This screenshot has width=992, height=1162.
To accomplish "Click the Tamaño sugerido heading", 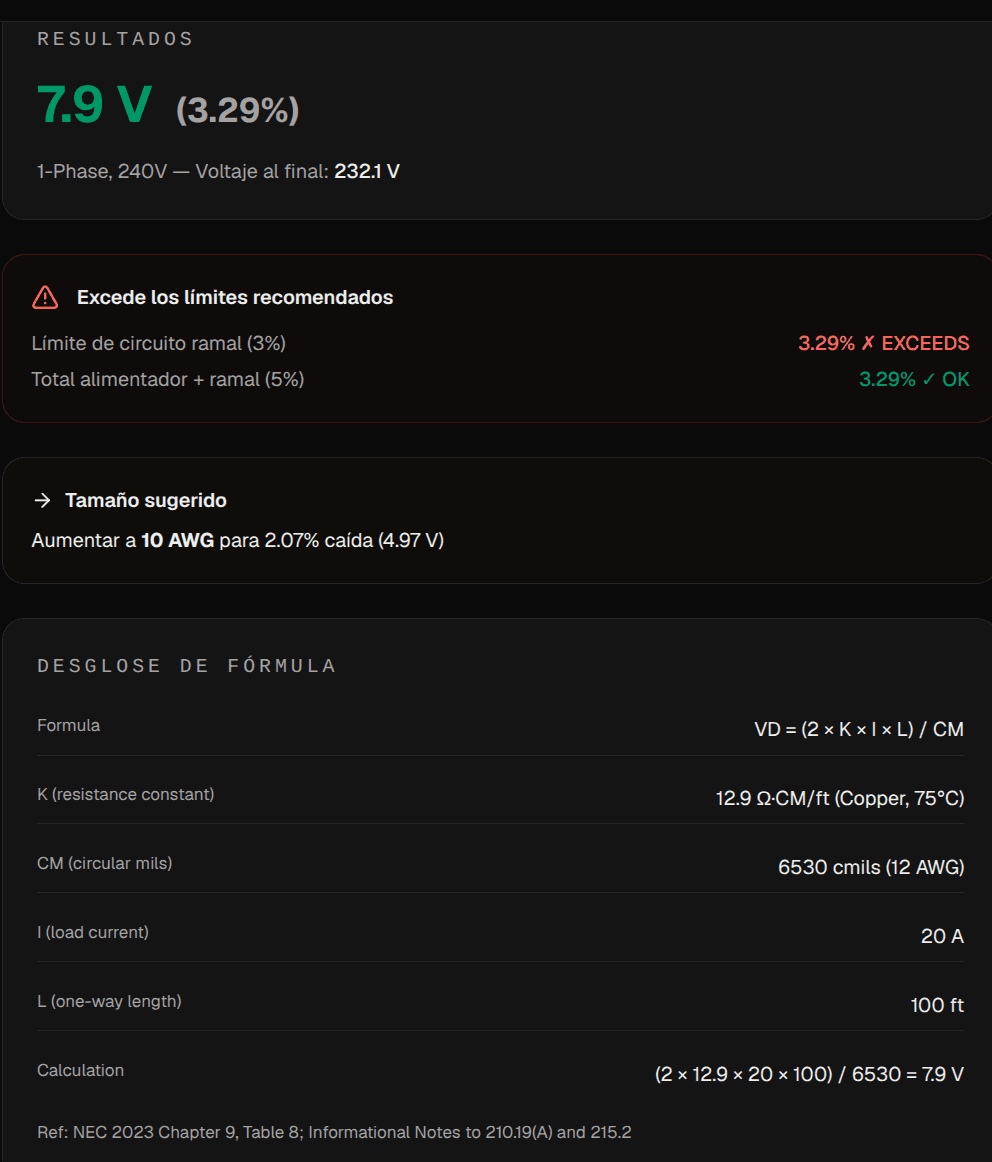I will point(146,500).
